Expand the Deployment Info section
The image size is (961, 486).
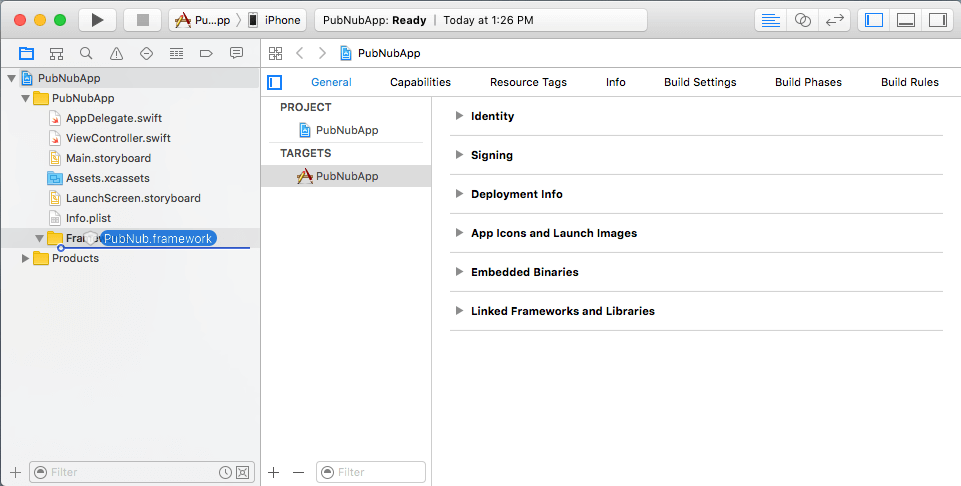coord(459,194)
